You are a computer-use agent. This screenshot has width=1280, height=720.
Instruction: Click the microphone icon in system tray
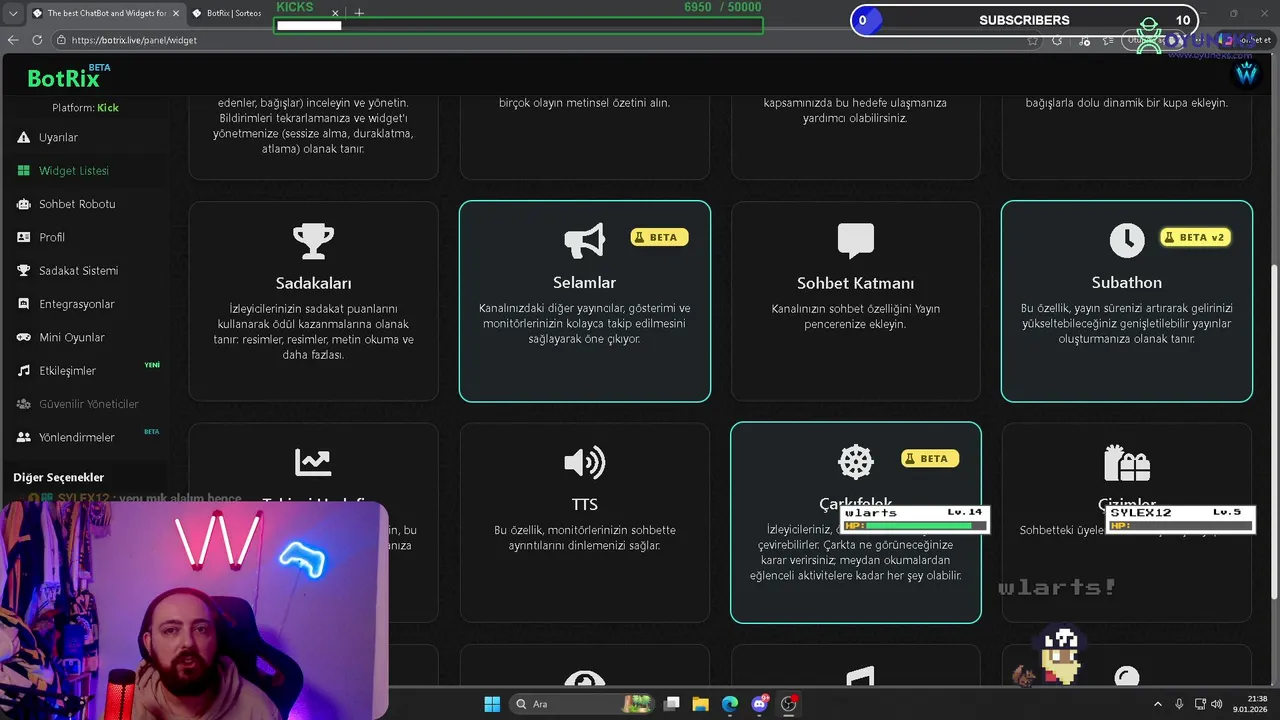pos(1179,704)
